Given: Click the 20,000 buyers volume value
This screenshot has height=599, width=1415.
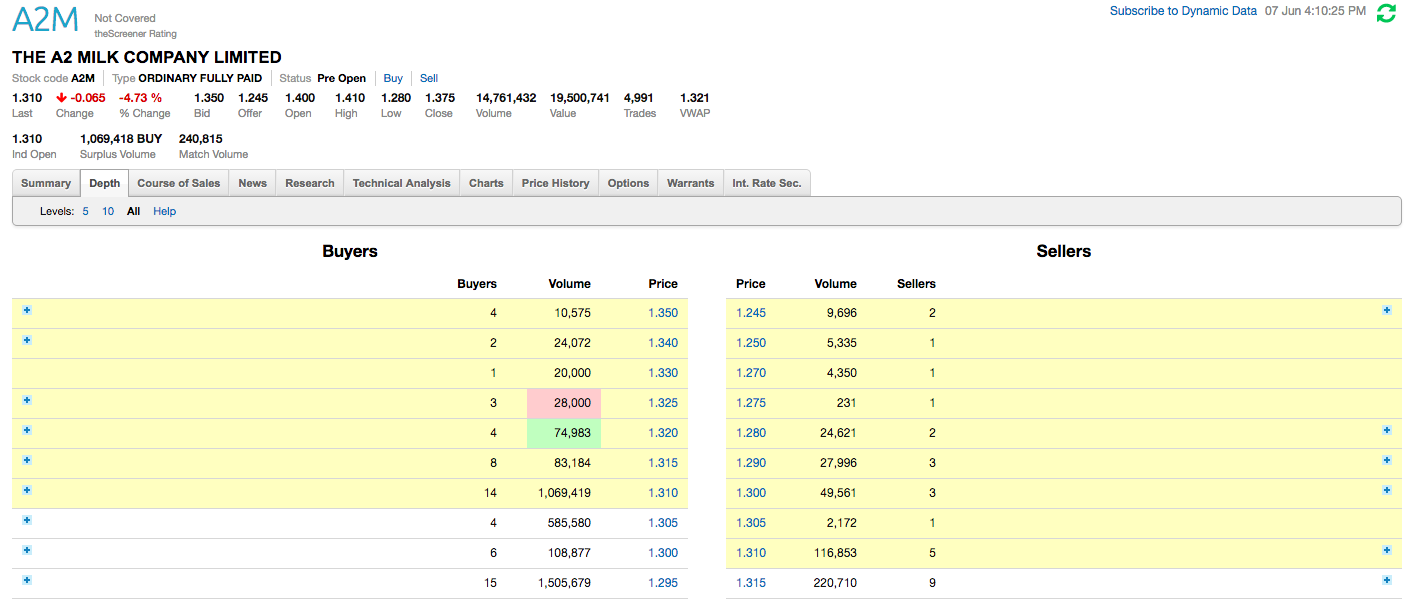Looking at the screenshot, I should click(572, 373).
